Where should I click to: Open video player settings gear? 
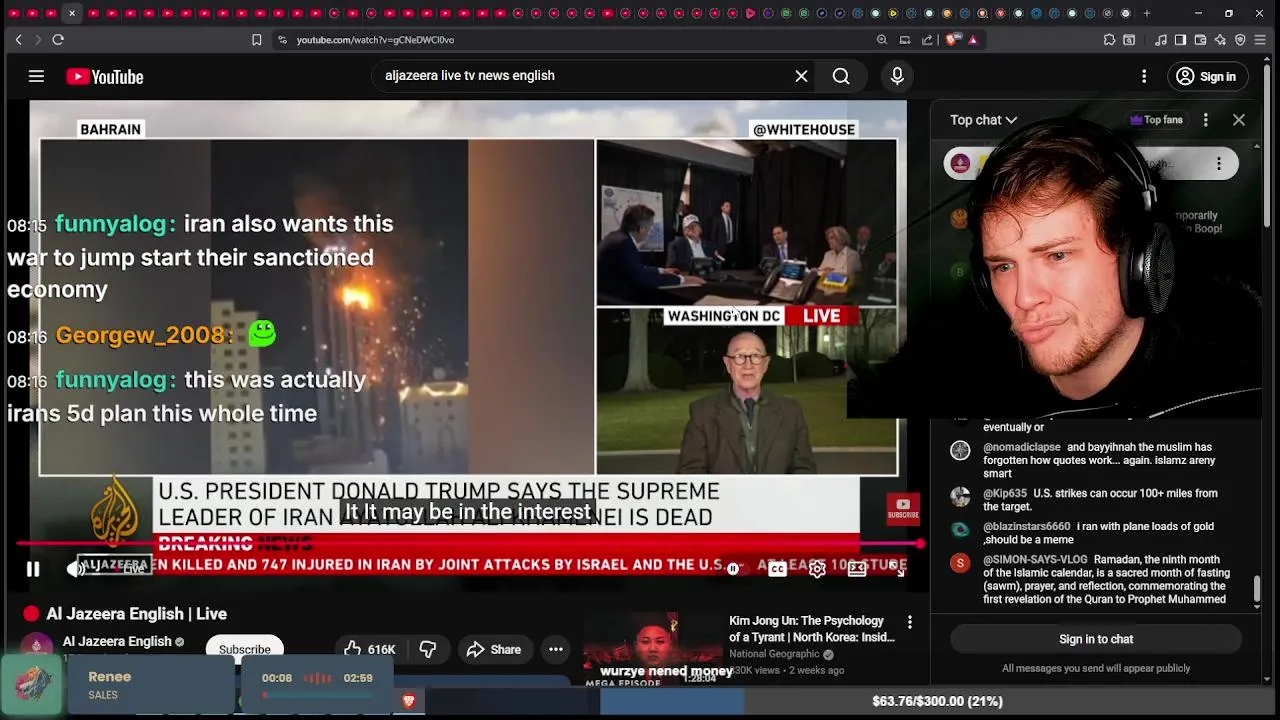[x=817, y=569]
